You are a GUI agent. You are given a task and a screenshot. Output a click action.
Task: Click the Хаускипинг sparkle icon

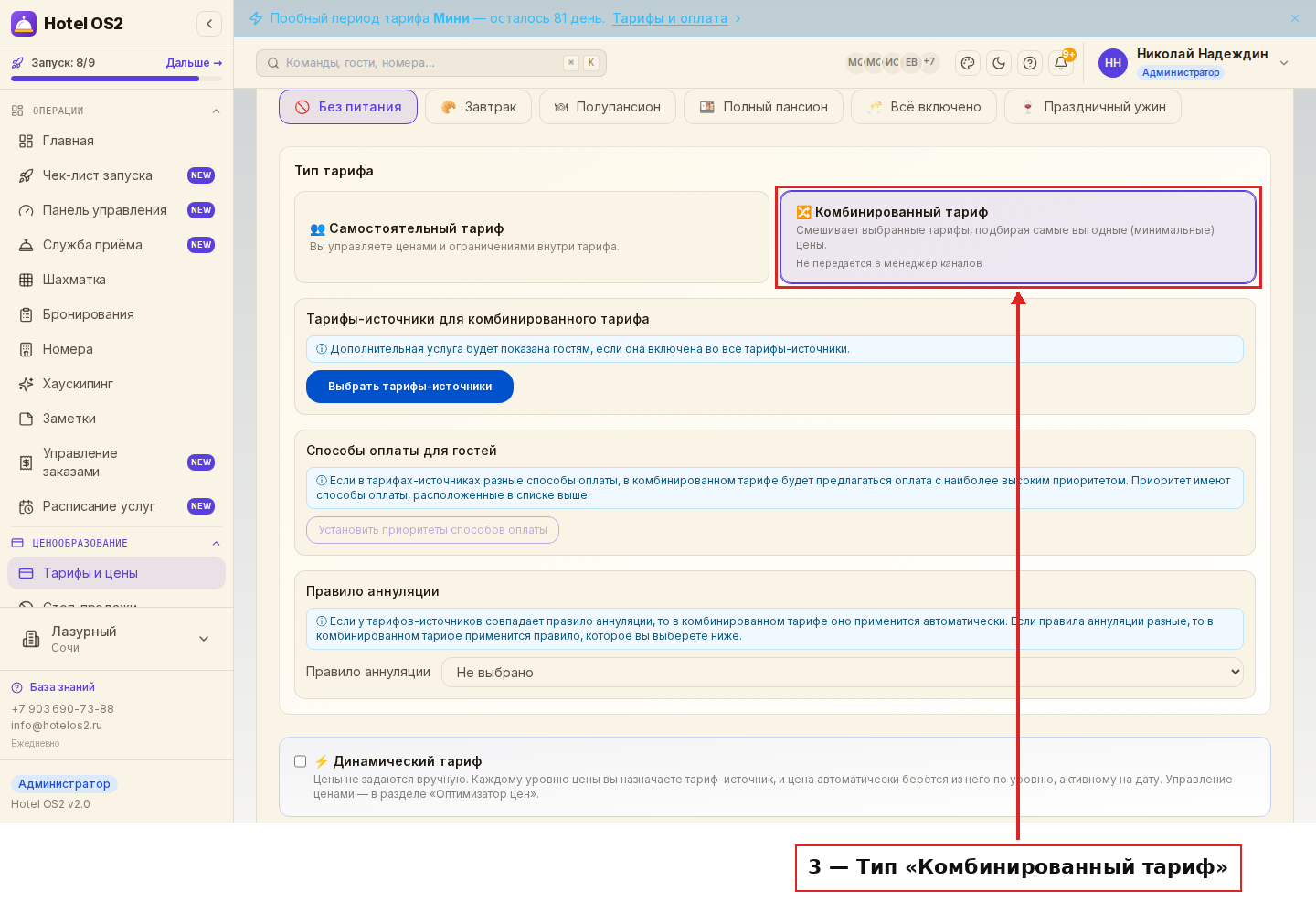(26, 384)
